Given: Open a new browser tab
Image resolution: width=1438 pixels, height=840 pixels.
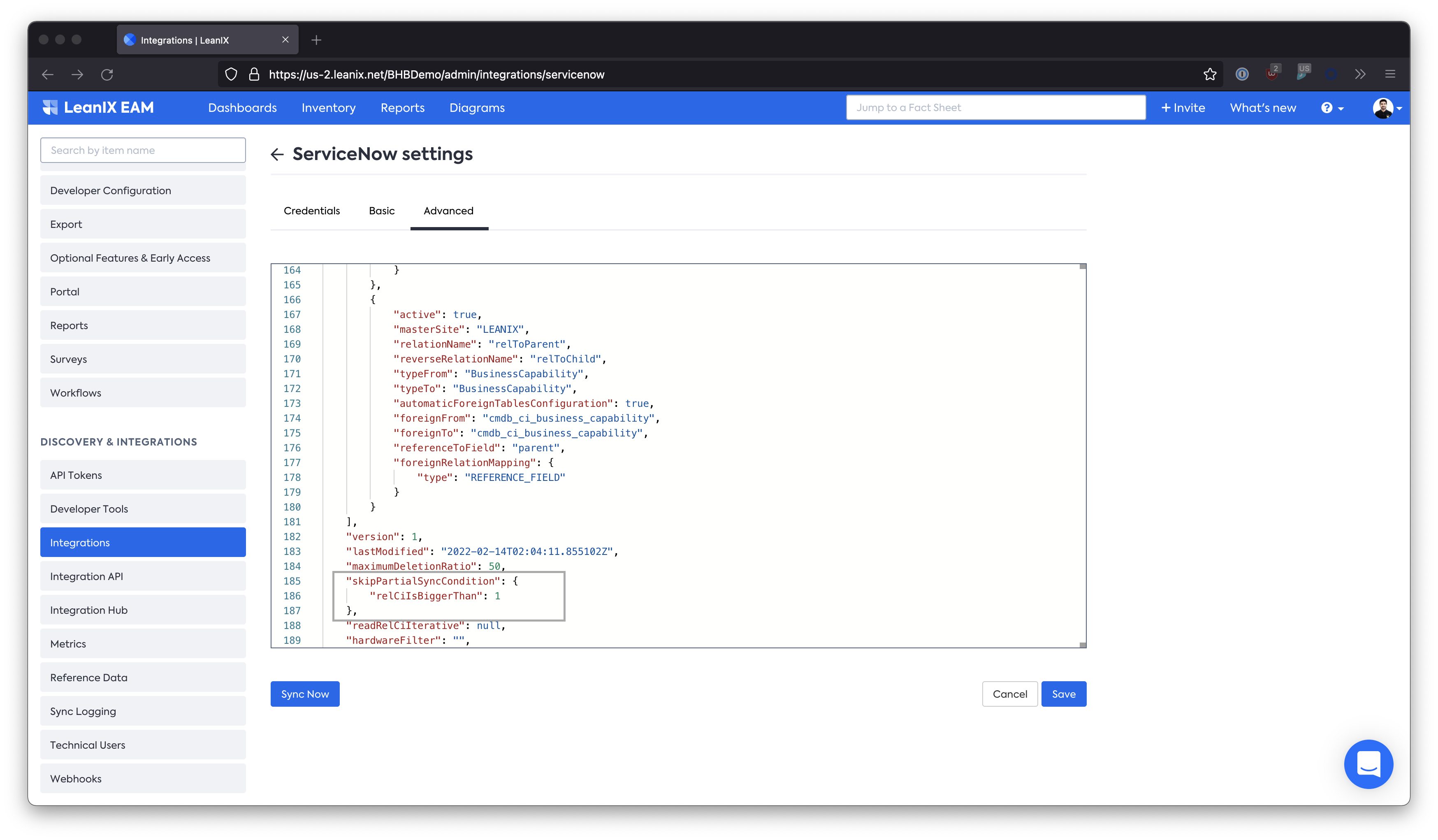Looking at the screenshot, I should point(317,40).
